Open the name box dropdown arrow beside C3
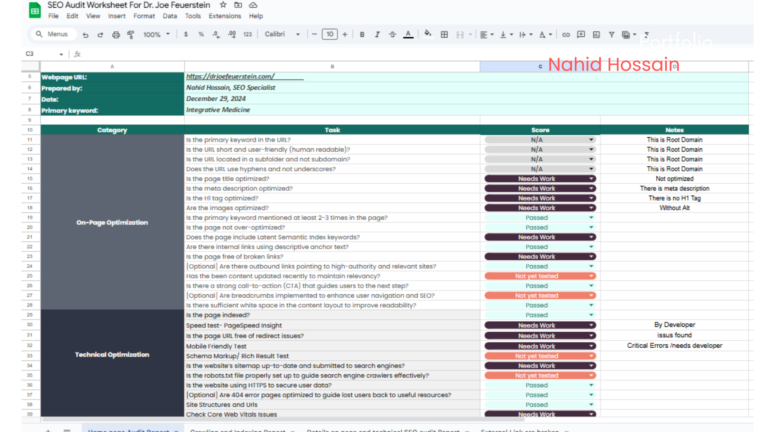768x432 pixels. (x=61, y=54)
